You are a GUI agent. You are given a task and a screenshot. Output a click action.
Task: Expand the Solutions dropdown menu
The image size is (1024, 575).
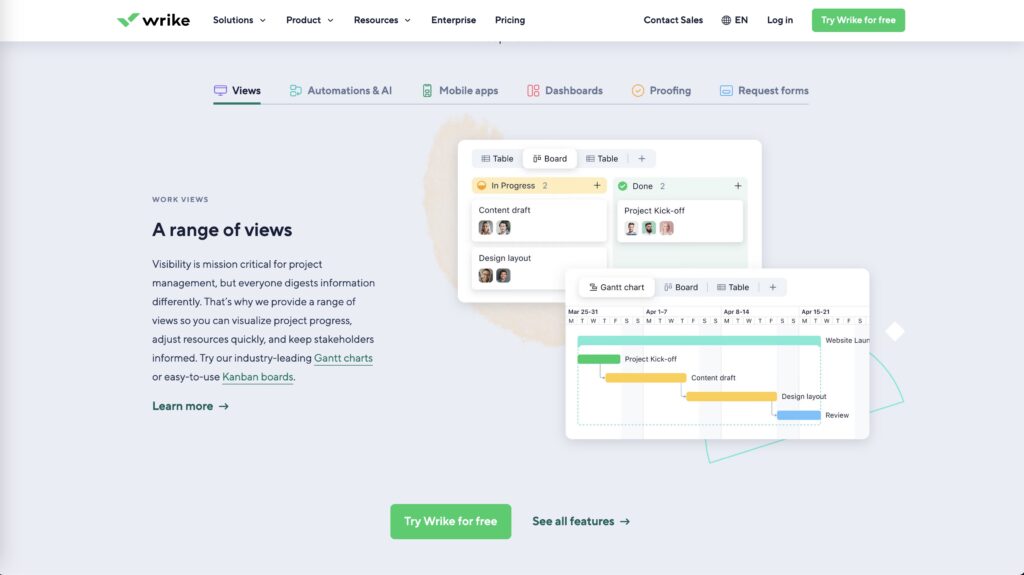(x=239, y=20)
